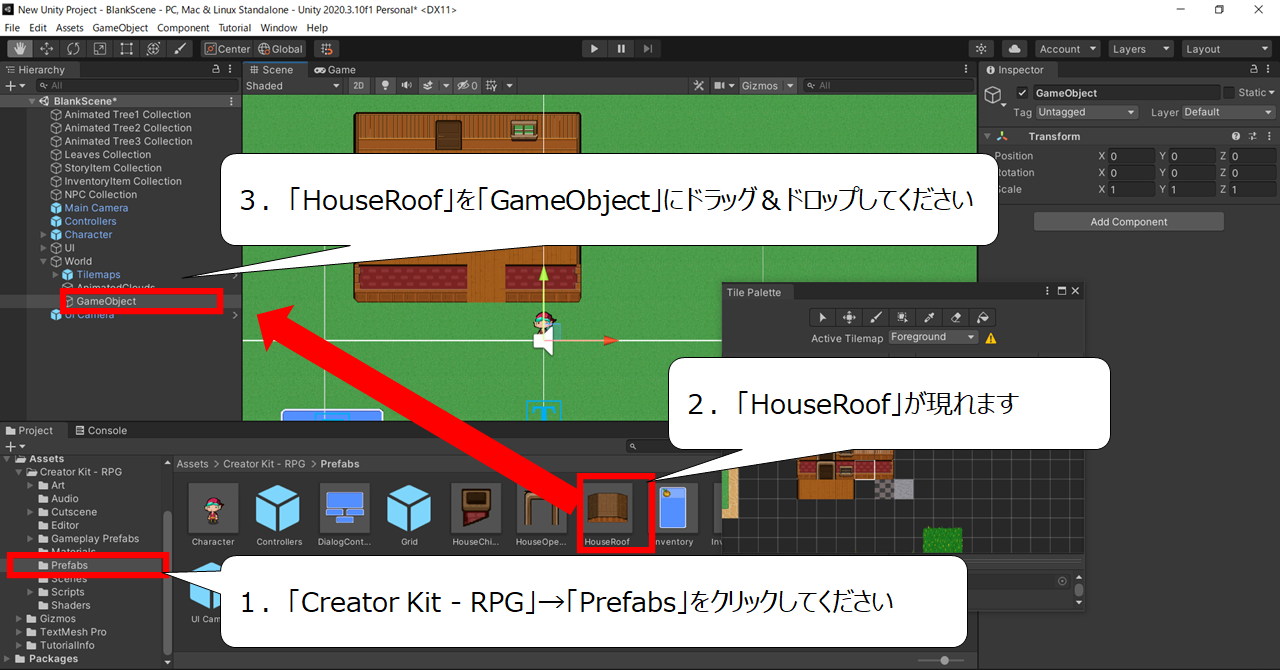The image size is (1280, 670).
Task: Toggle scene lighting bulb icon
Action: tap(385, 86)
